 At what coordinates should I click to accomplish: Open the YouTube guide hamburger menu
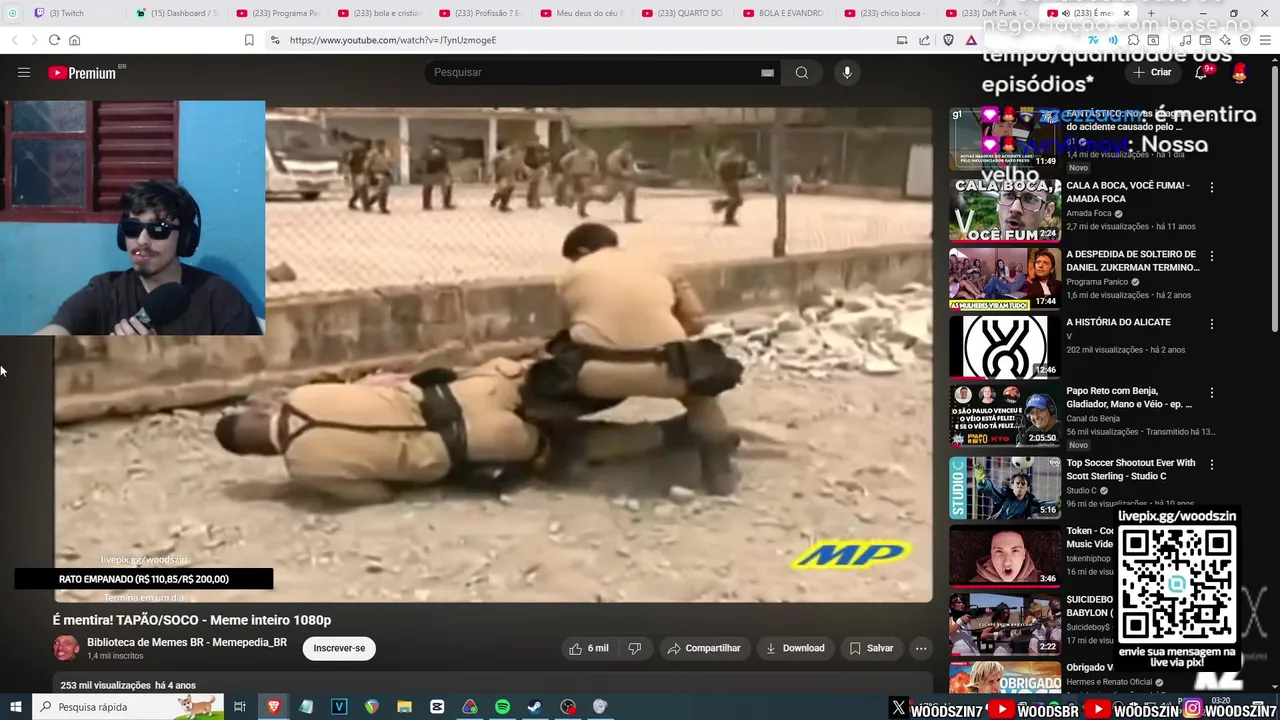tap(24, 72)
